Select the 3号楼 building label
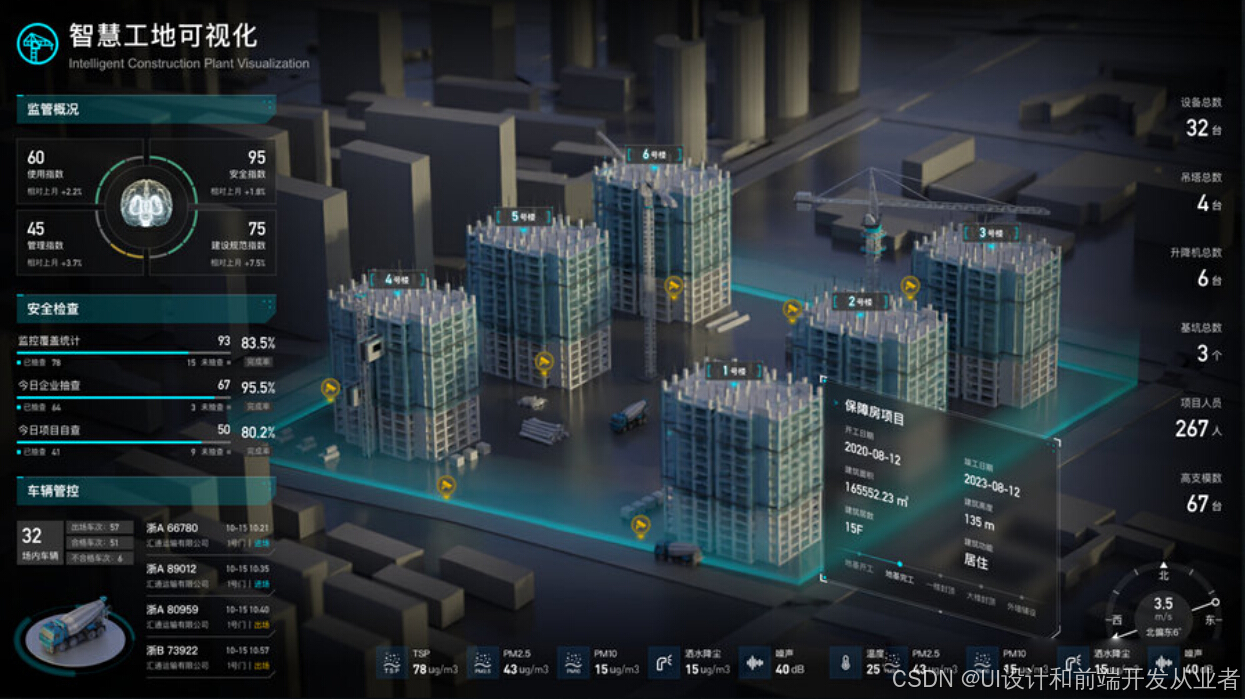This screenshot has height=699, width=1245. pyautogui.click(x=990, y=233)
